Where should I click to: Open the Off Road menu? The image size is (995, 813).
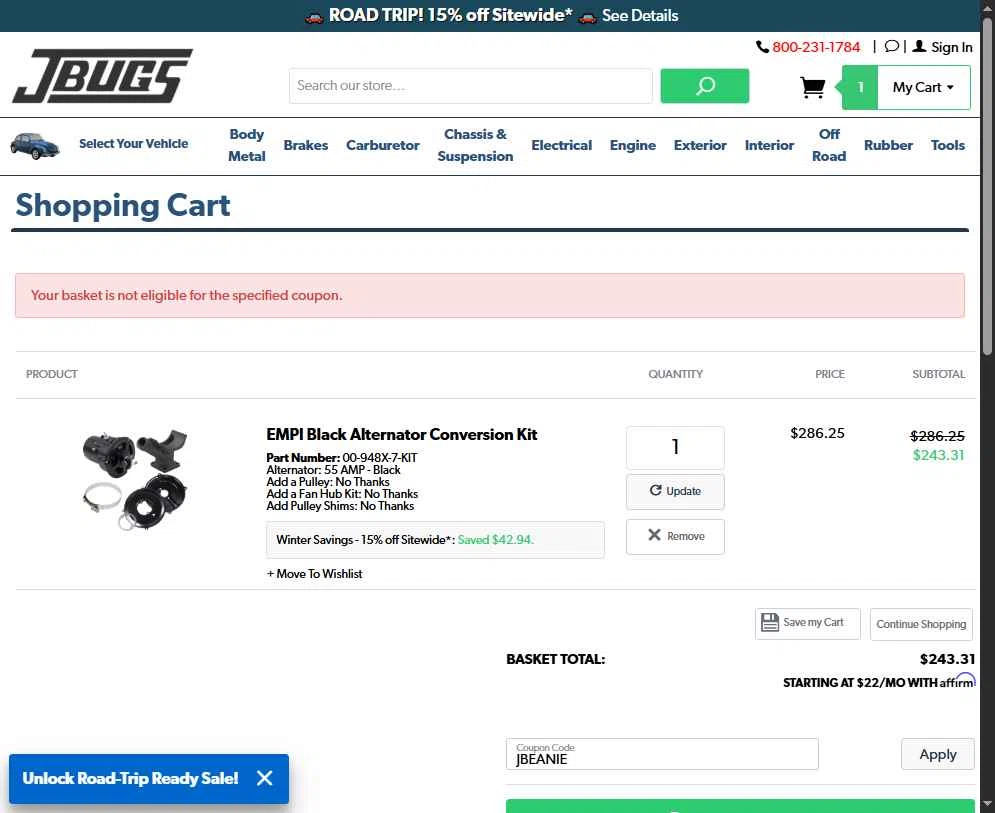pos(829,145)
